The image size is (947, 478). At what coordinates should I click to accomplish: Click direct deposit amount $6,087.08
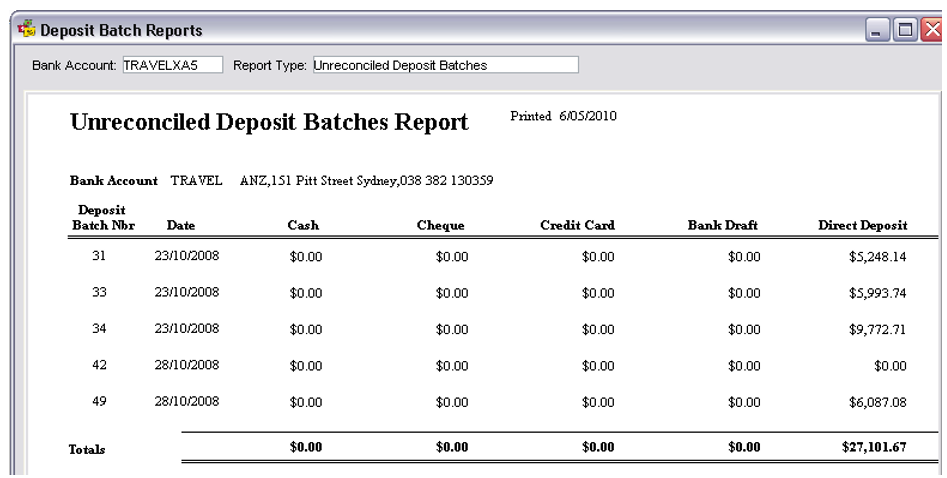coord(877,402)
